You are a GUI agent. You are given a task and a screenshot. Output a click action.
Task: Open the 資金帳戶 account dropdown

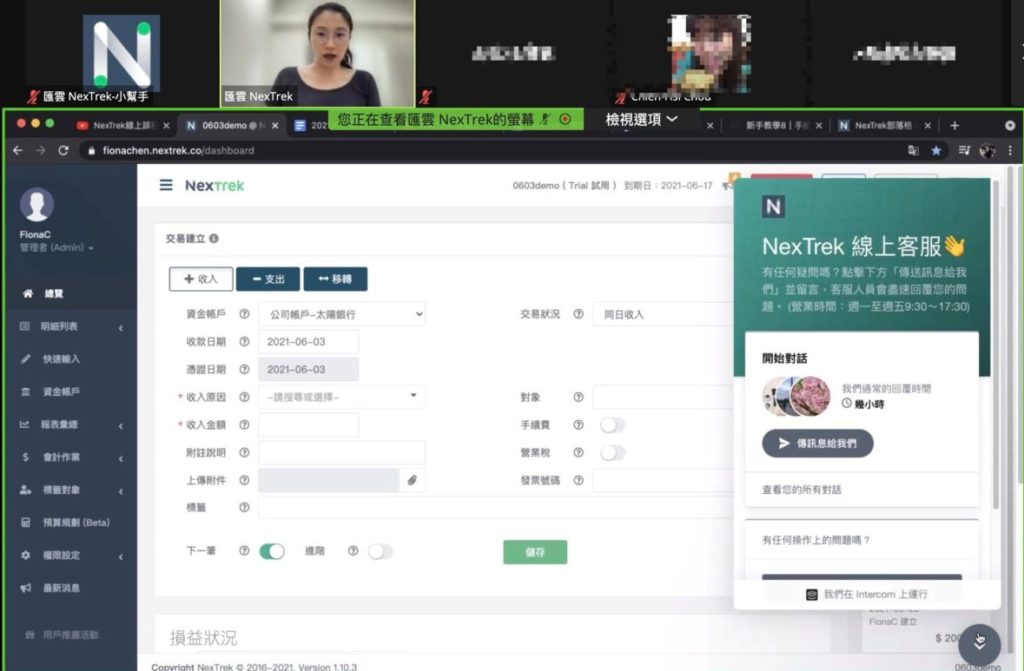point(342,314)
